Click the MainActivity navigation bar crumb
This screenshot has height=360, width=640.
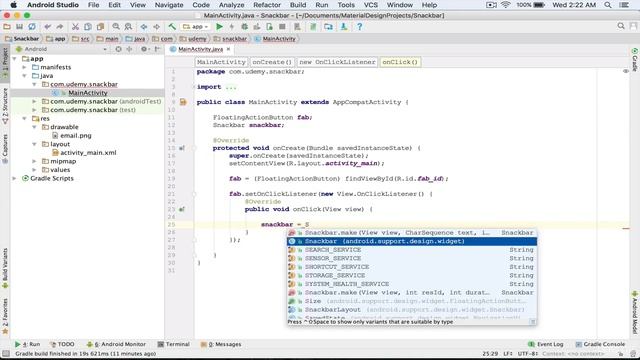275,39
